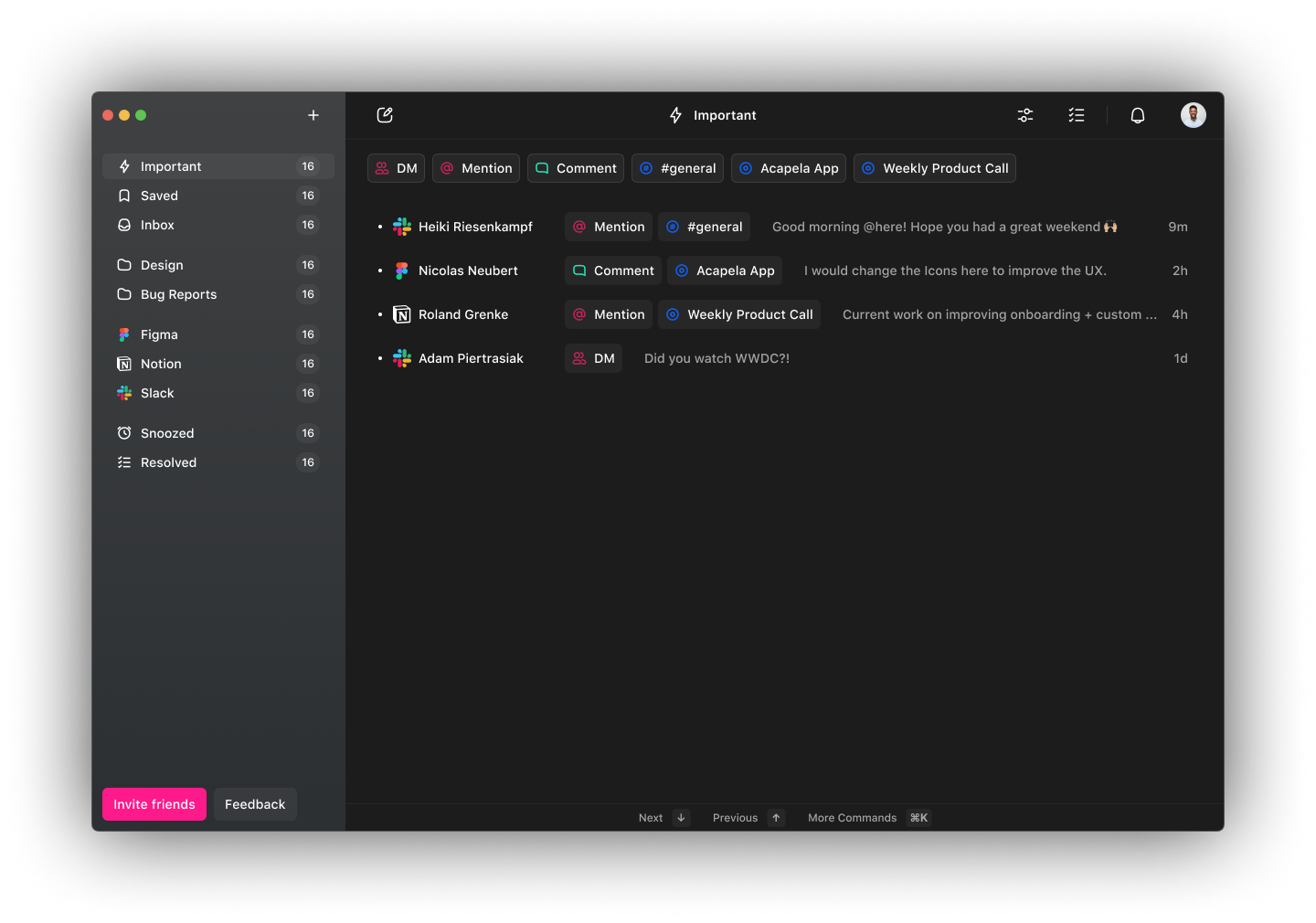Click 'Did you watch WWDC?!' message preview
The image size is (1316, 923).
(x=717, y=358)
